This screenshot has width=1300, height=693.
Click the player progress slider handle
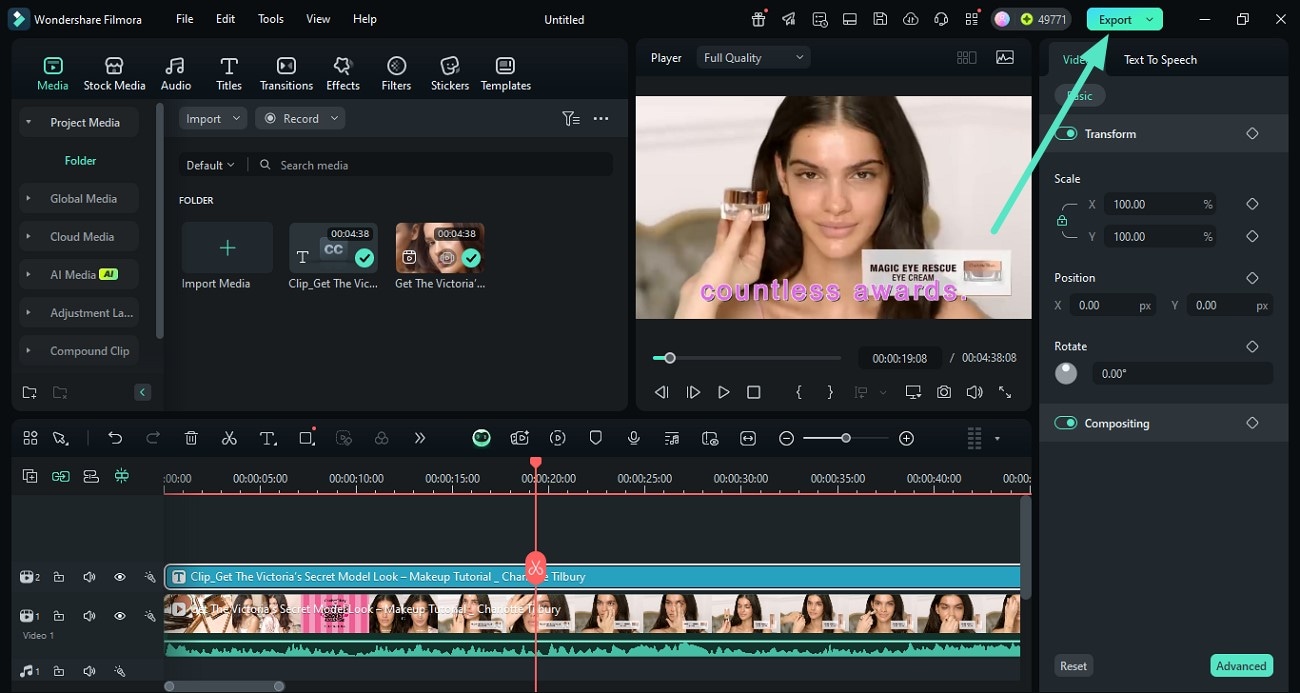coord(669,358)
